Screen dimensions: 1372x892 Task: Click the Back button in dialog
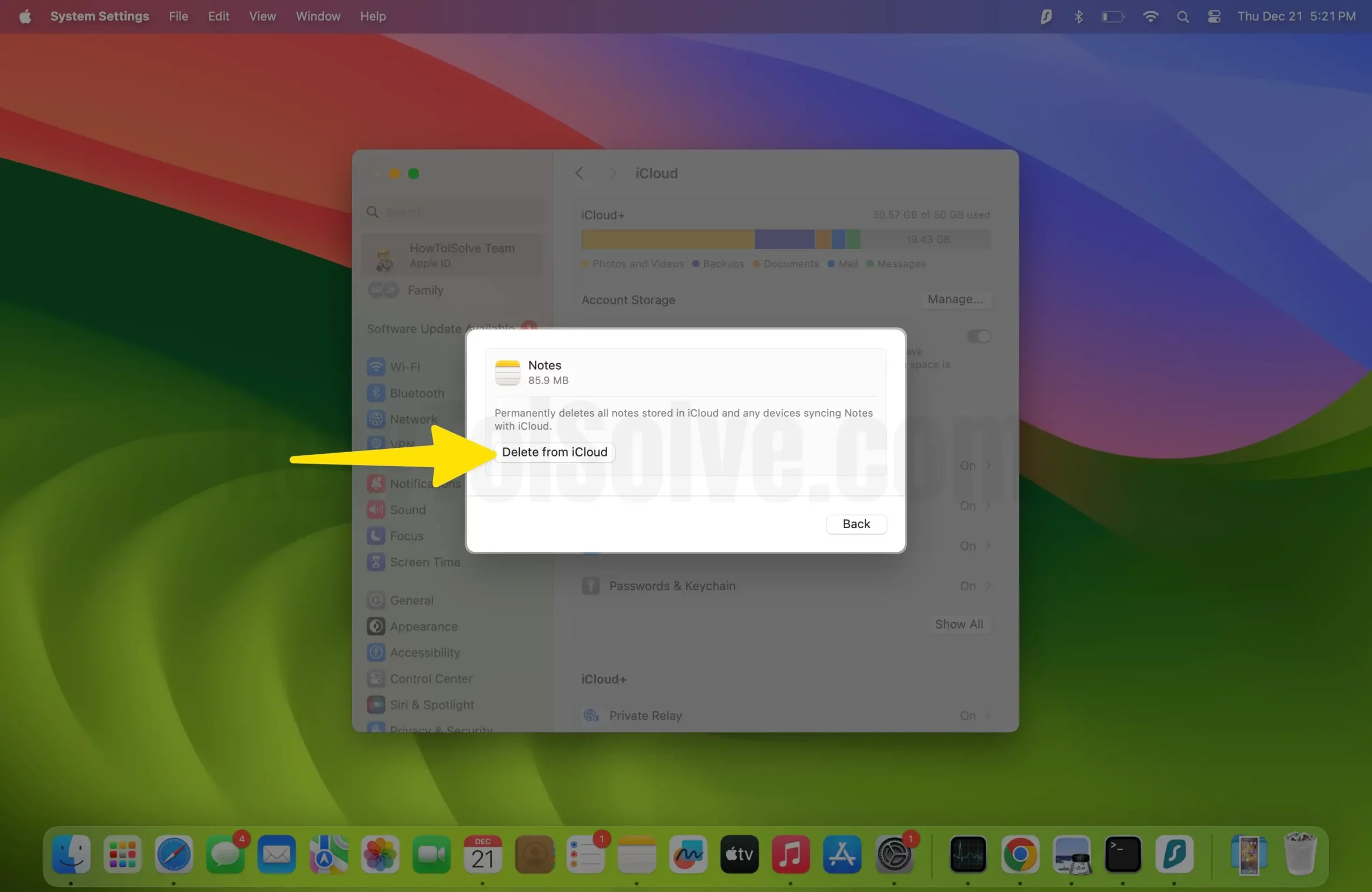(x=856, y=524)
